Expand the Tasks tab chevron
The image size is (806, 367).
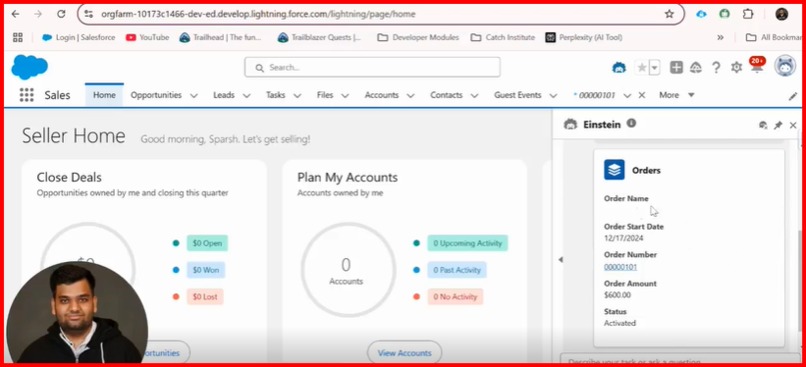[x=297, y=96]
